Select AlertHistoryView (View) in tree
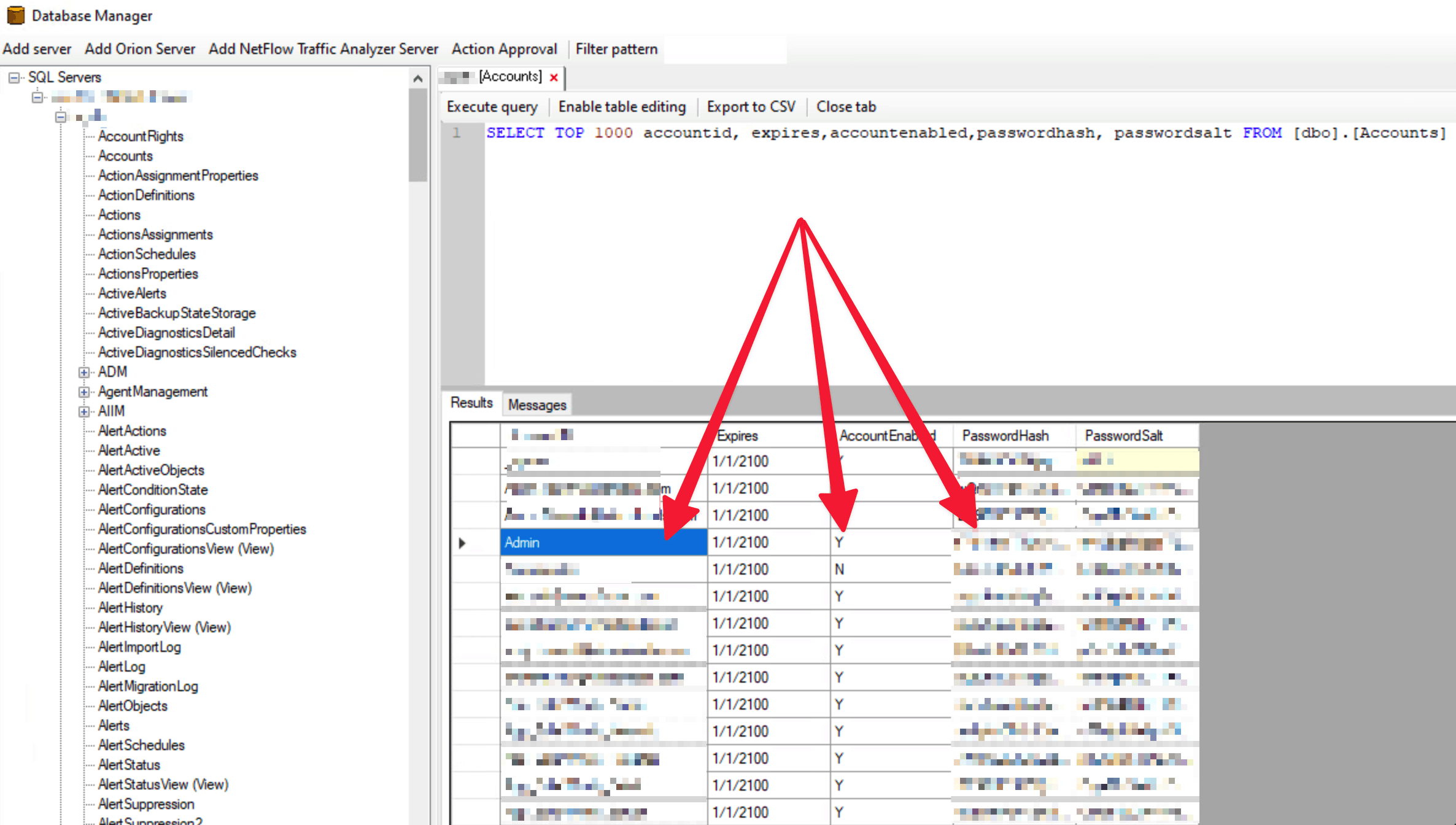This screenshot has height=825, width=1456. pyautogui.click(x=165, y=627)
